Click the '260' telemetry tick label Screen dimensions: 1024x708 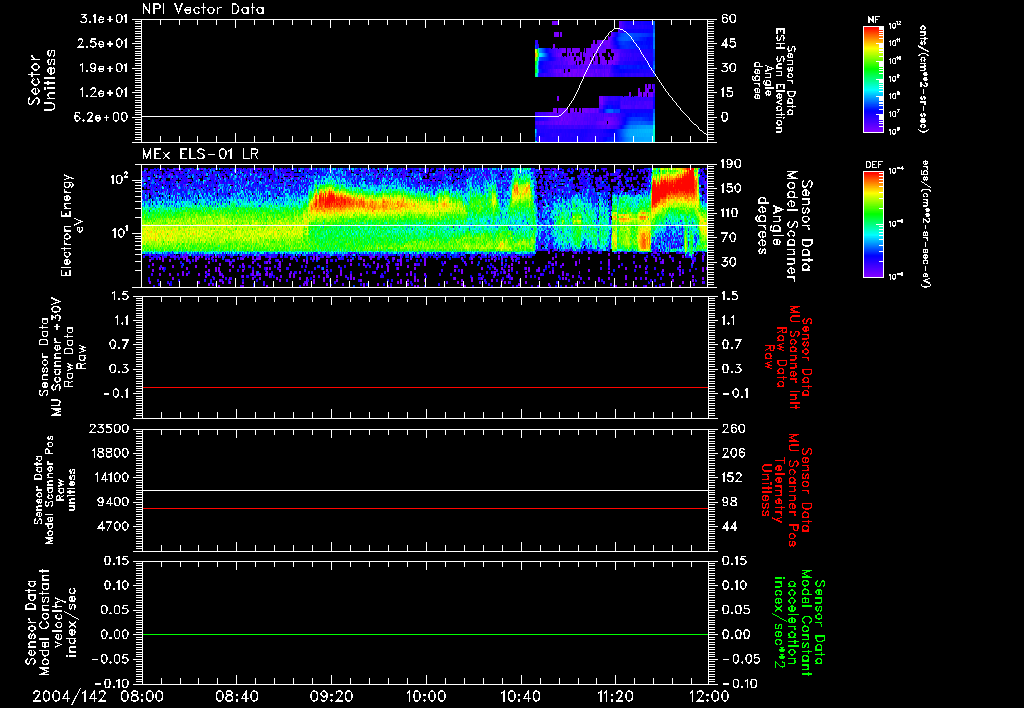[x=733, y=429]
